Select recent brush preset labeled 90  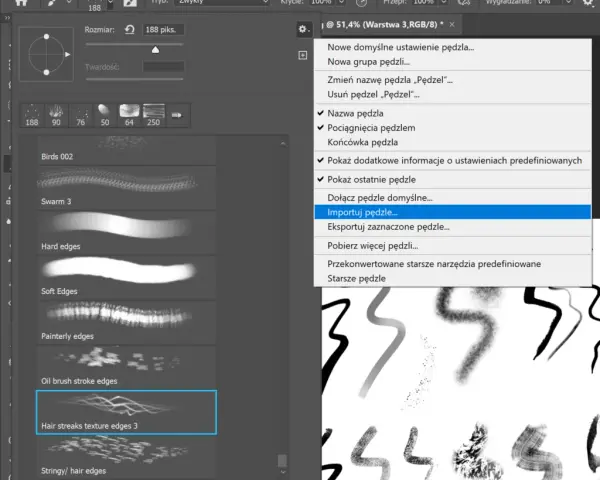coord(56,115)
